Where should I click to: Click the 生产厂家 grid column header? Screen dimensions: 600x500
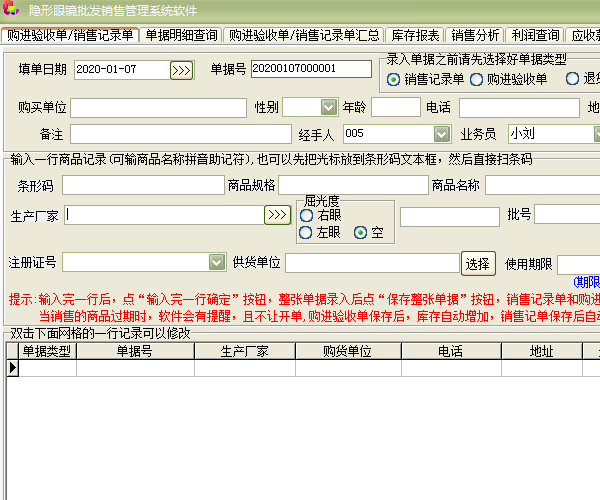pyautogui.click(x=245, y=351)
